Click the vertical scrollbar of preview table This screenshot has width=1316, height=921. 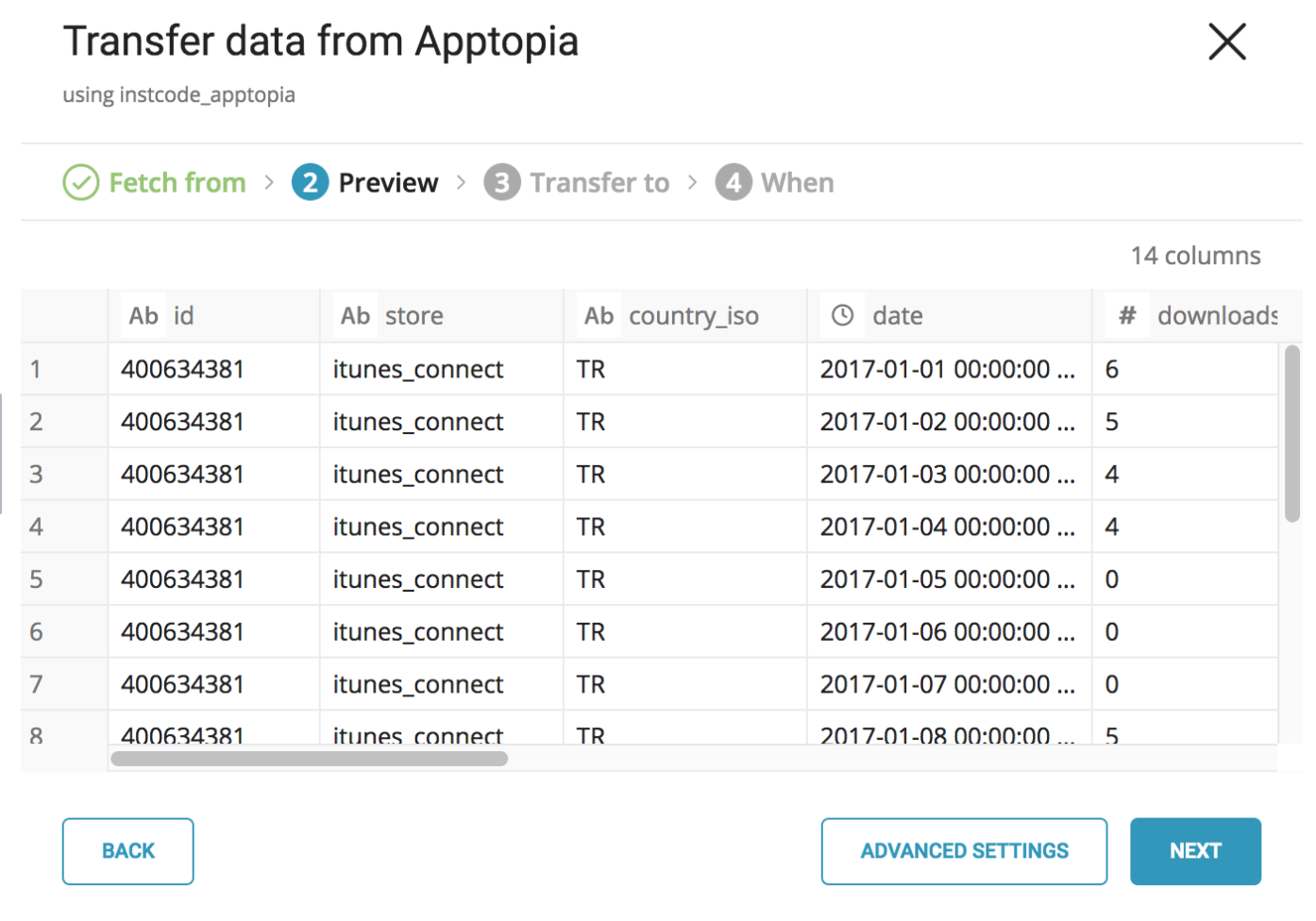click(x=1292, y=434)
